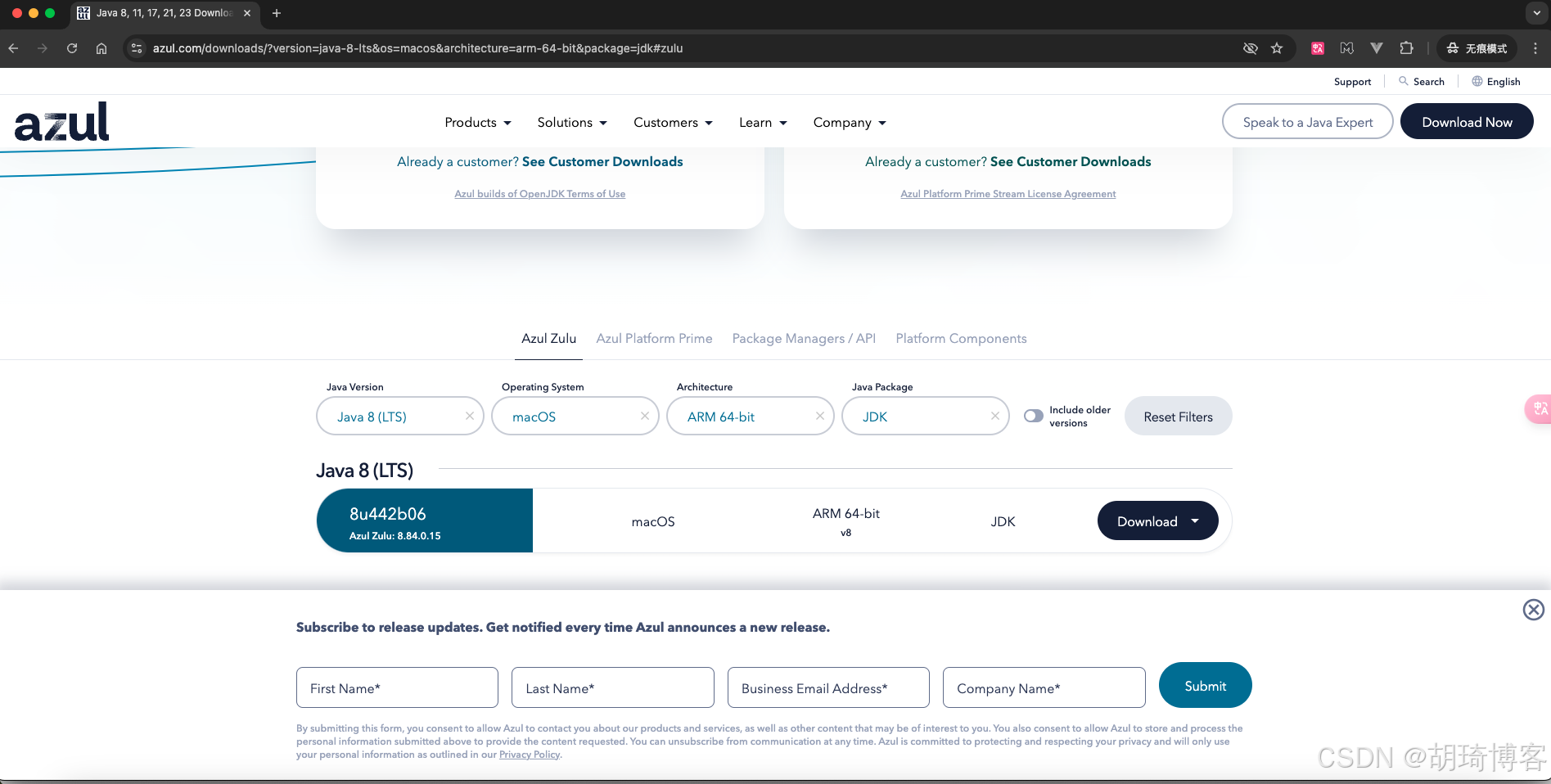
Task: Open the Chrome three-dot menu
Action: pos(1535,48)
